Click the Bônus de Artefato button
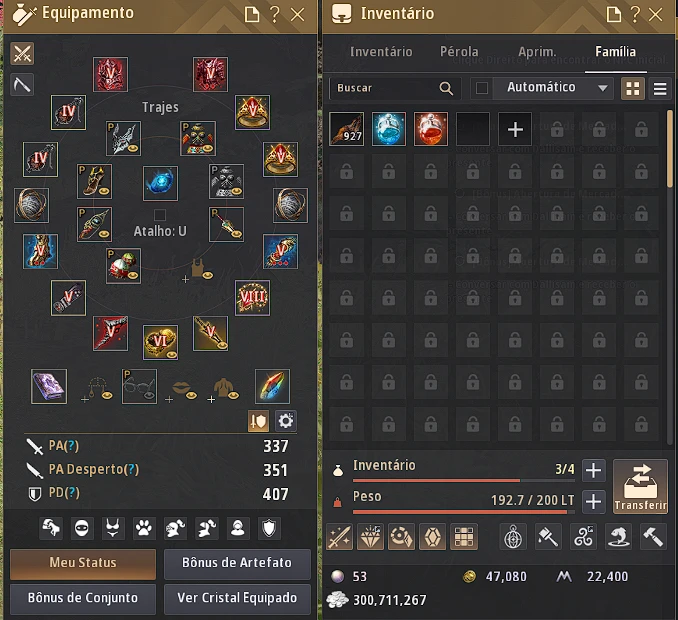The width and height of the screenshot is (678, 620). coord(237,563)
